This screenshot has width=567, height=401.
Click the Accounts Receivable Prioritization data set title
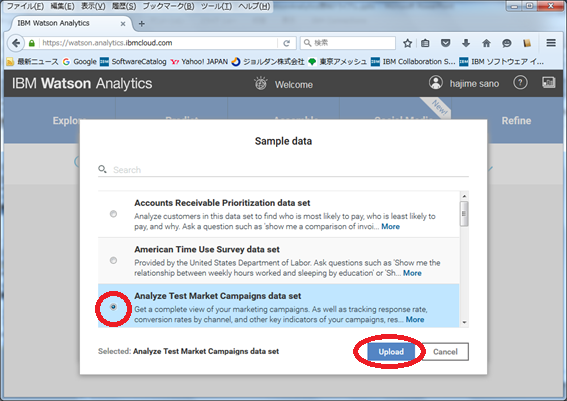click(222, 203)
